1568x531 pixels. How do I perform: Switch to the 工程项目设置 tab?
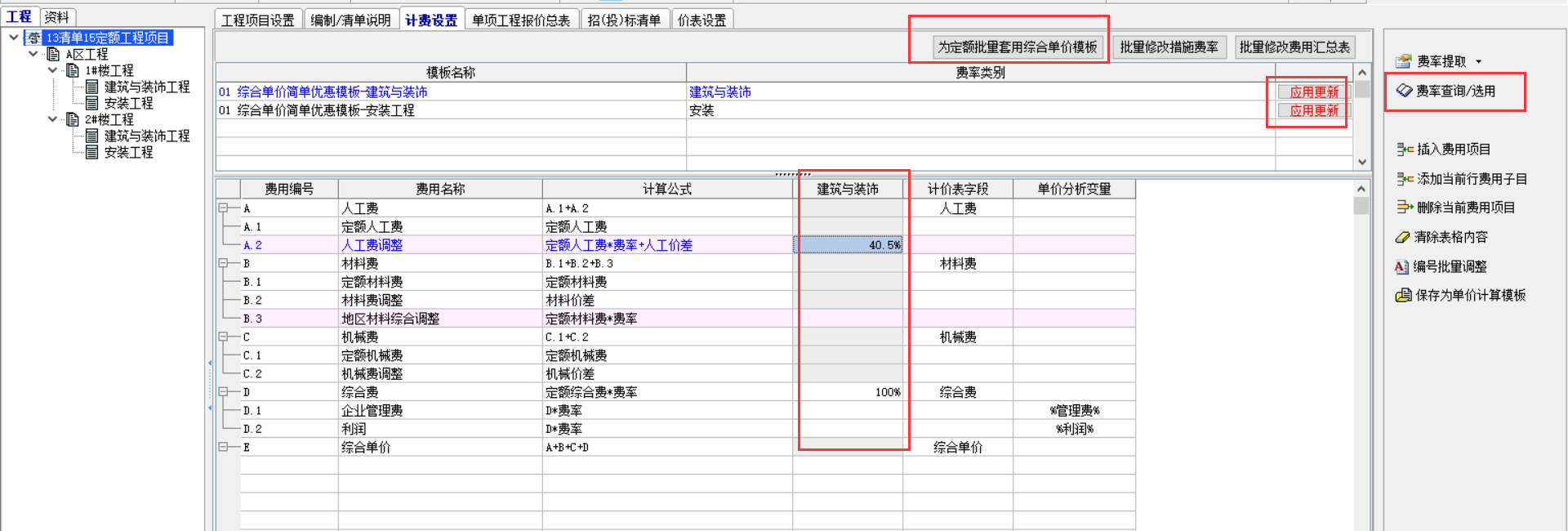[x=258, y=20]
